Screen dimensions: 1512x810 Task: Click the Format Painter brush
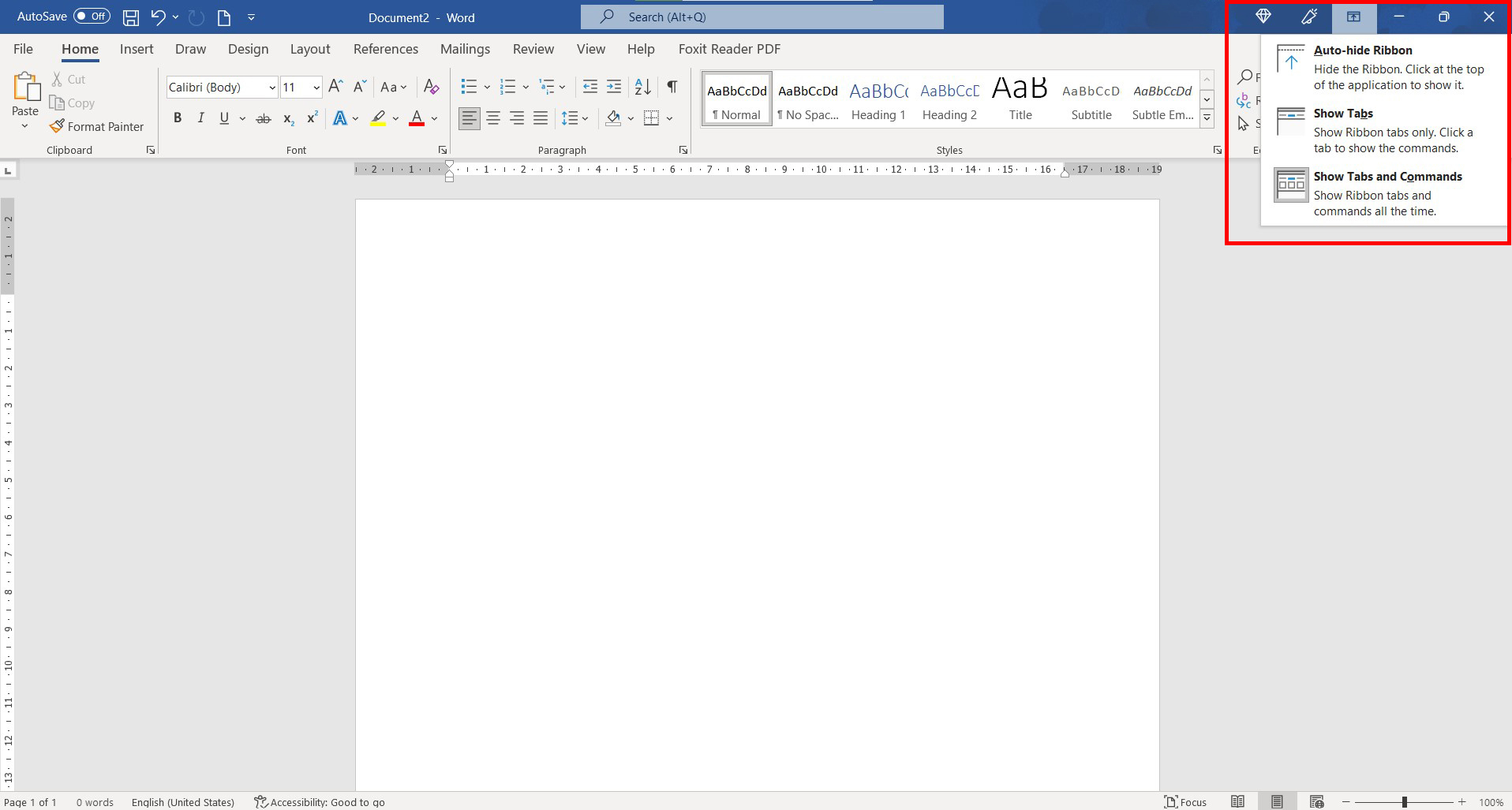(57, 126)
